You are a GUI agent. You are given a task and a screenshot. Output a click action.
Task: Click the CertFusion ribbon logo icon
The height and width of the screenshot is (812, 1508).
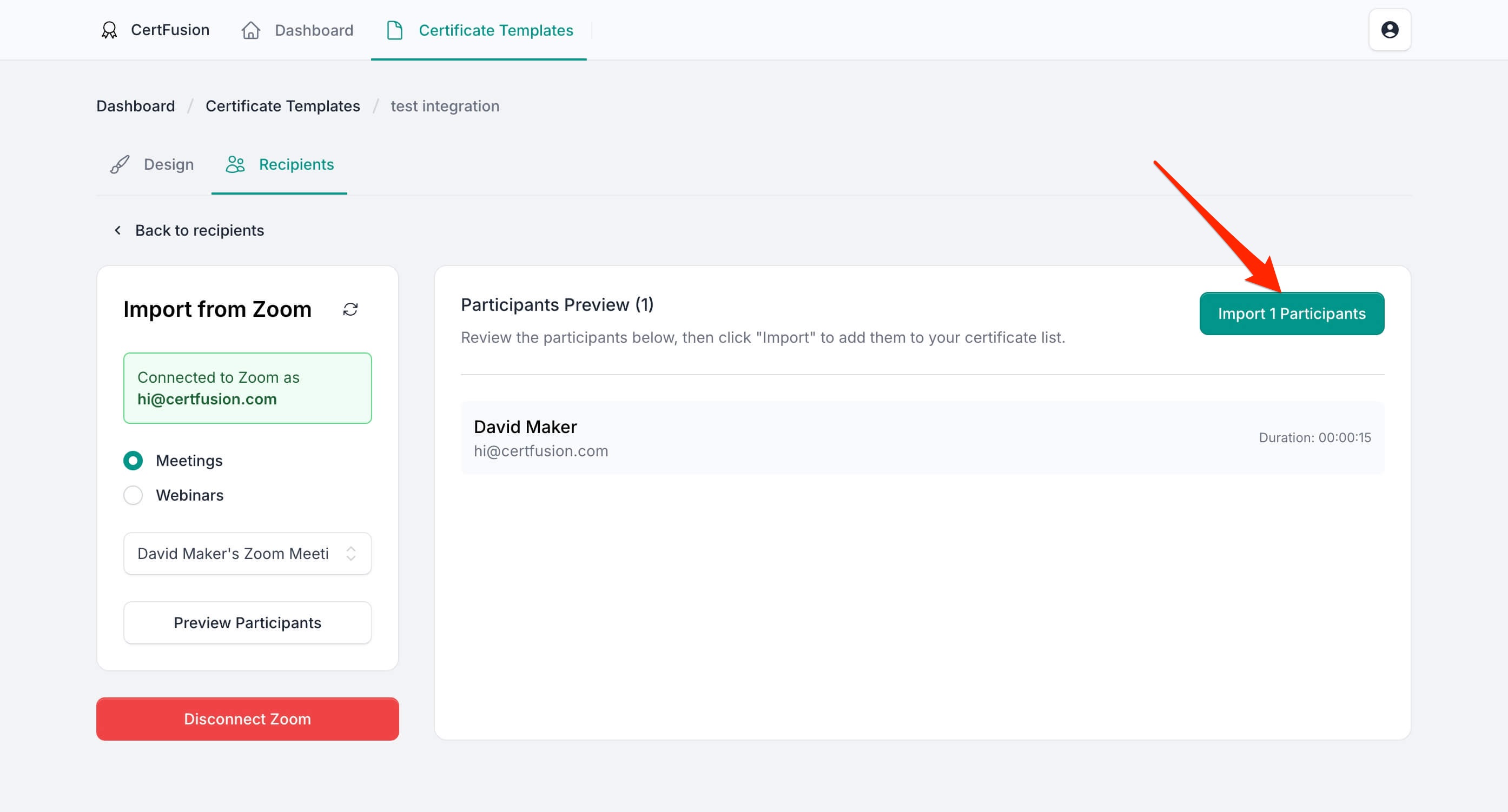coord(109,30)
